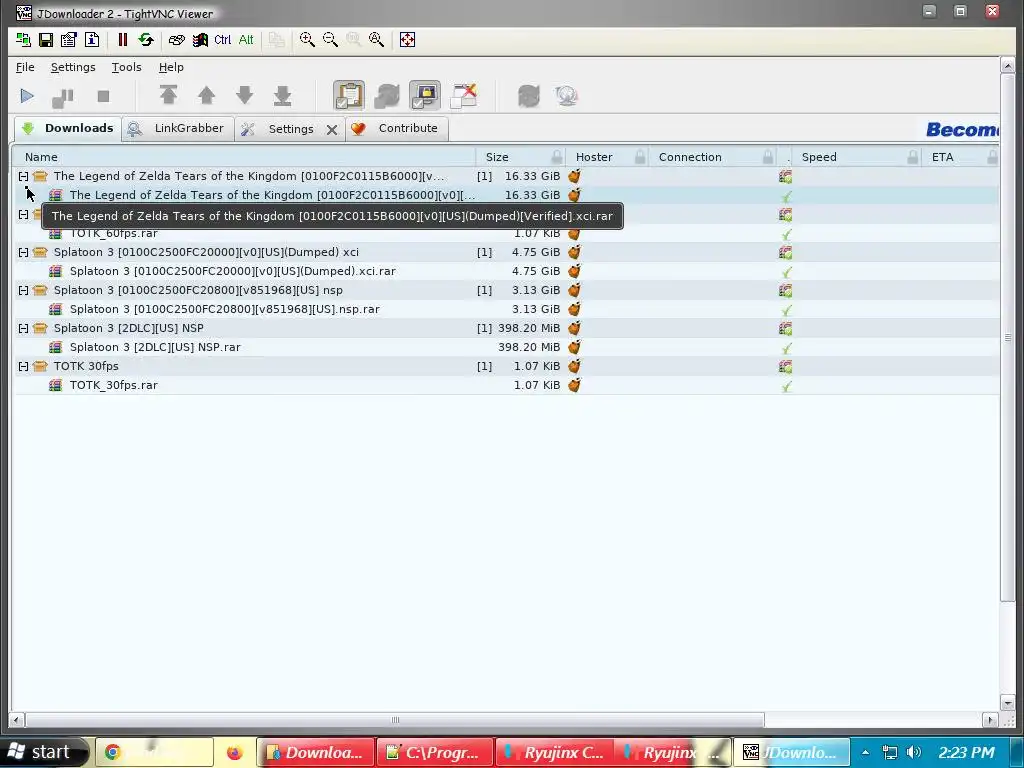Send Ctrl+Alt+Del via VNC toolbar

click(x=176, y=40)
